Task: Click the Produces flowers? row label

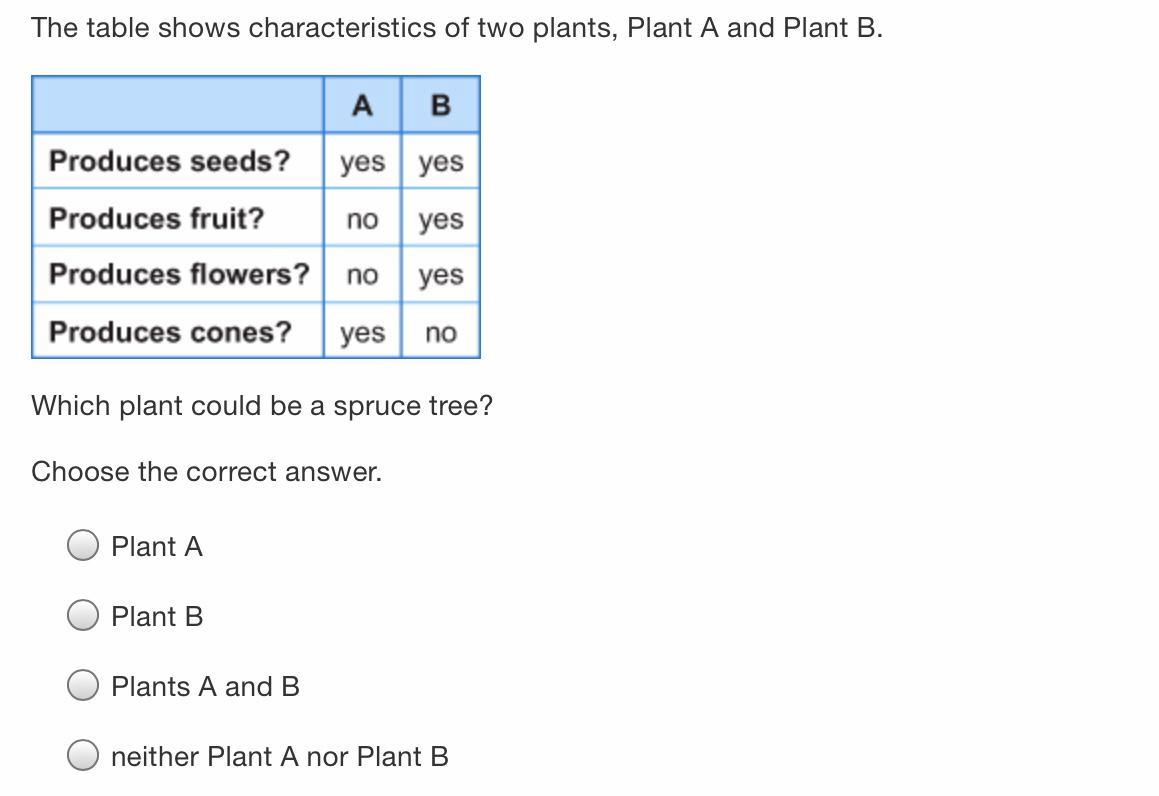Action: pyautogui.click(x=179, y=274)
